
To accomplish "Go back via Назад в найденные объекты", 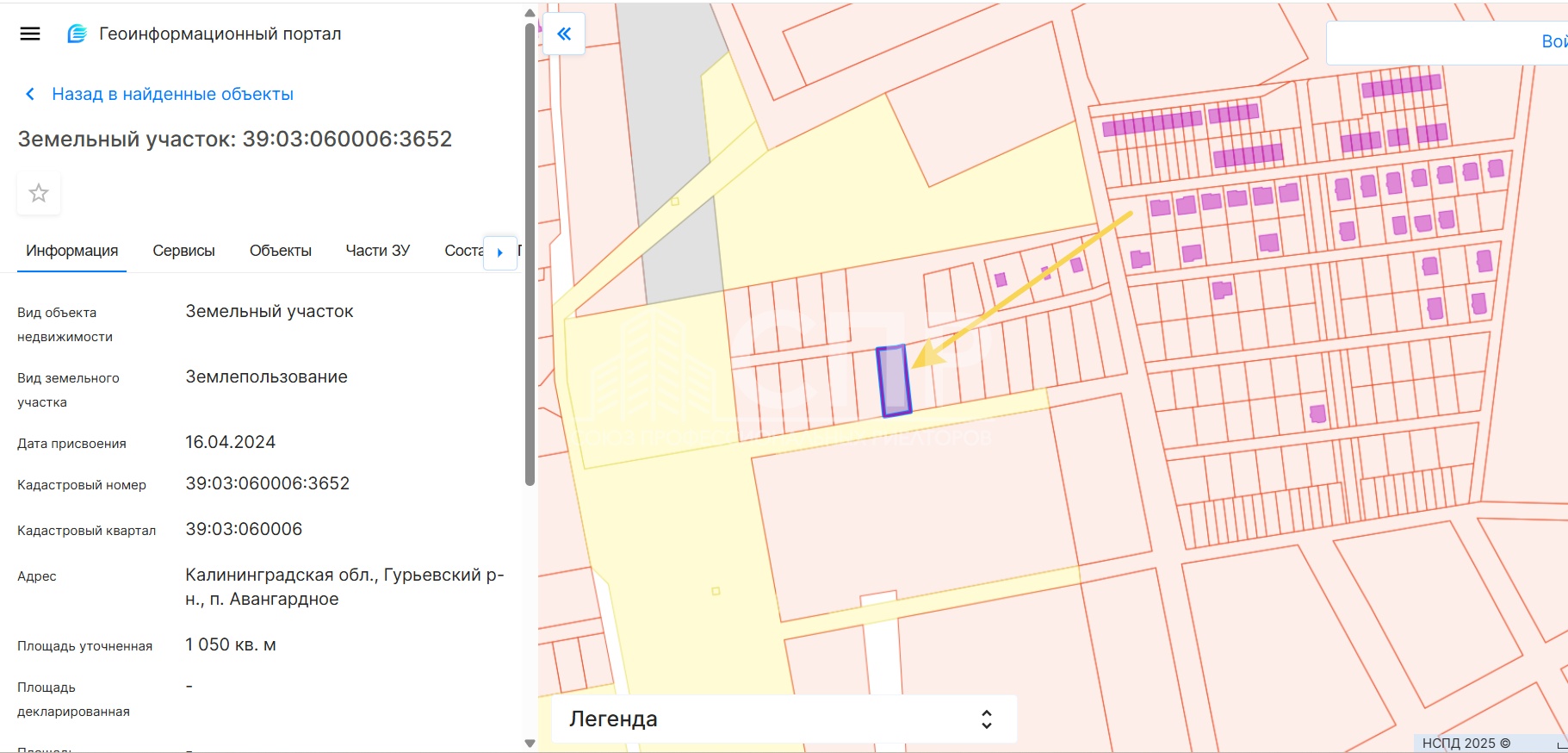I will pyautogui.click(x=172, y=94).
